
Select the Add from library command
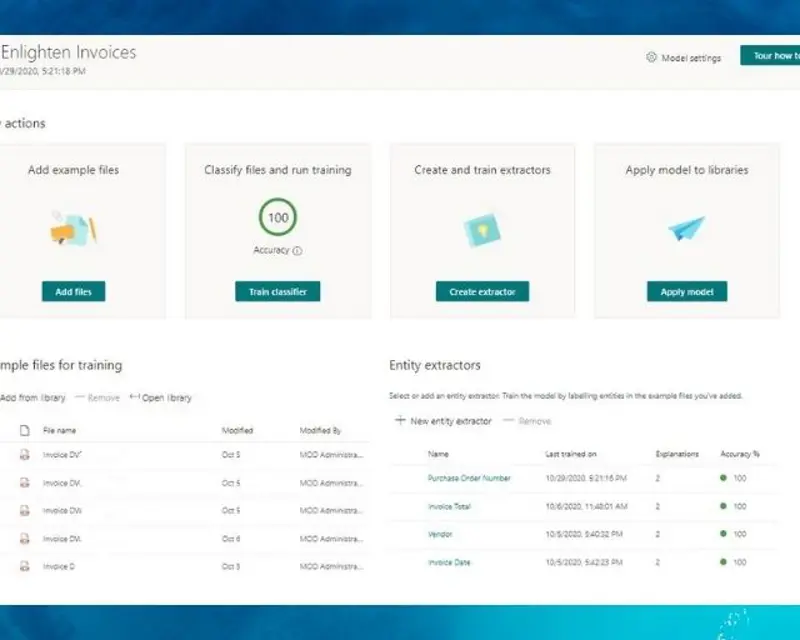click(x=33, y=397)
